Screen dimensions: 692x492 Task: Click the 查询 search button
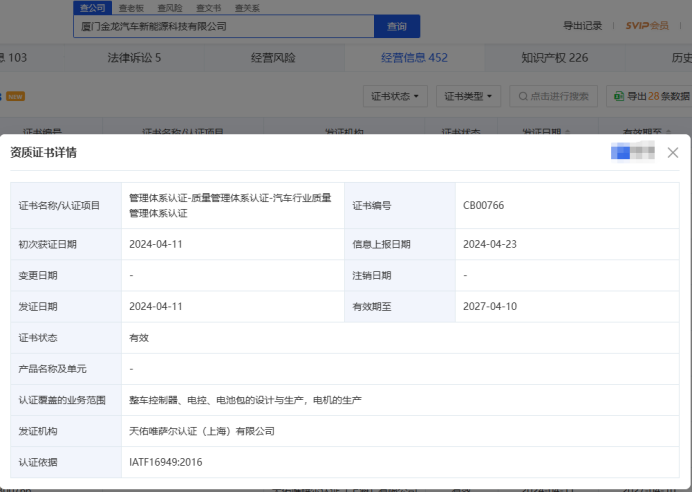pyautogui.click(x=396, y=26)
